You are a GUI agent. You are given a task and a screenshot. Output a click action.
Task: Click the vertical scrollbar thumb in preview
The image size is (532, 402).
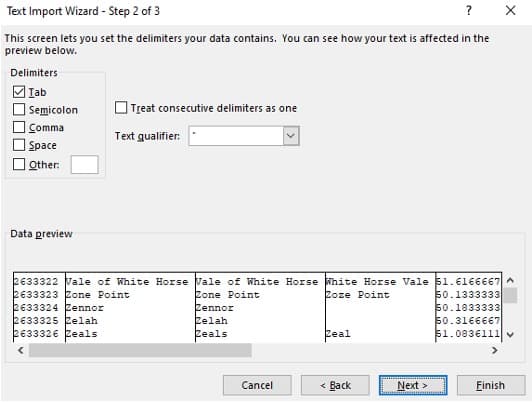point(510,295)
